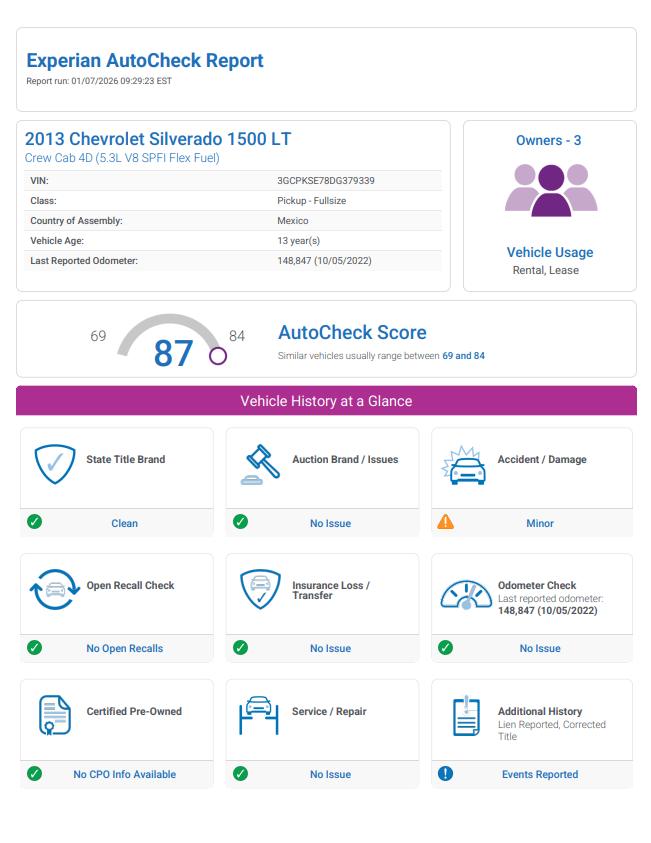Image resolution: width=651 pixels, height=843 pixels.
Task: Click the VIN number value
Action: coord(326,181)
